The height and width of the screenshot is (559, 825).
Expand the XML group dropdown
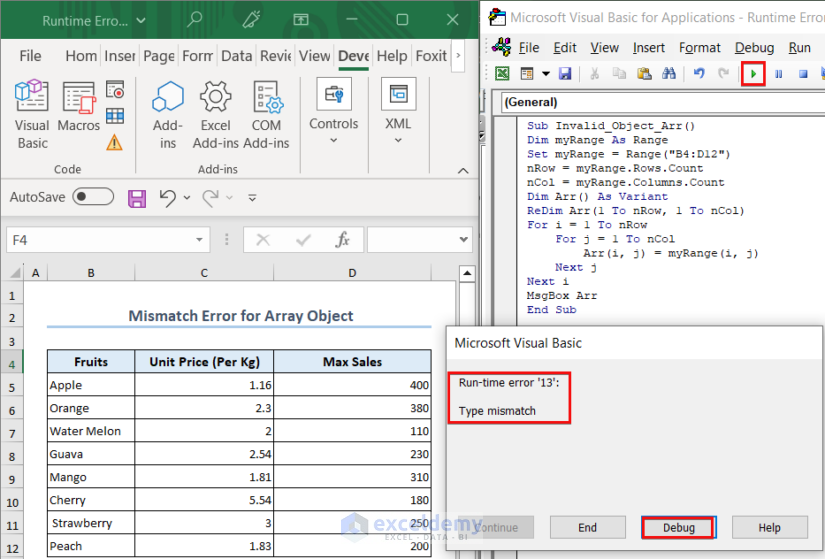(x=398, y=141)
